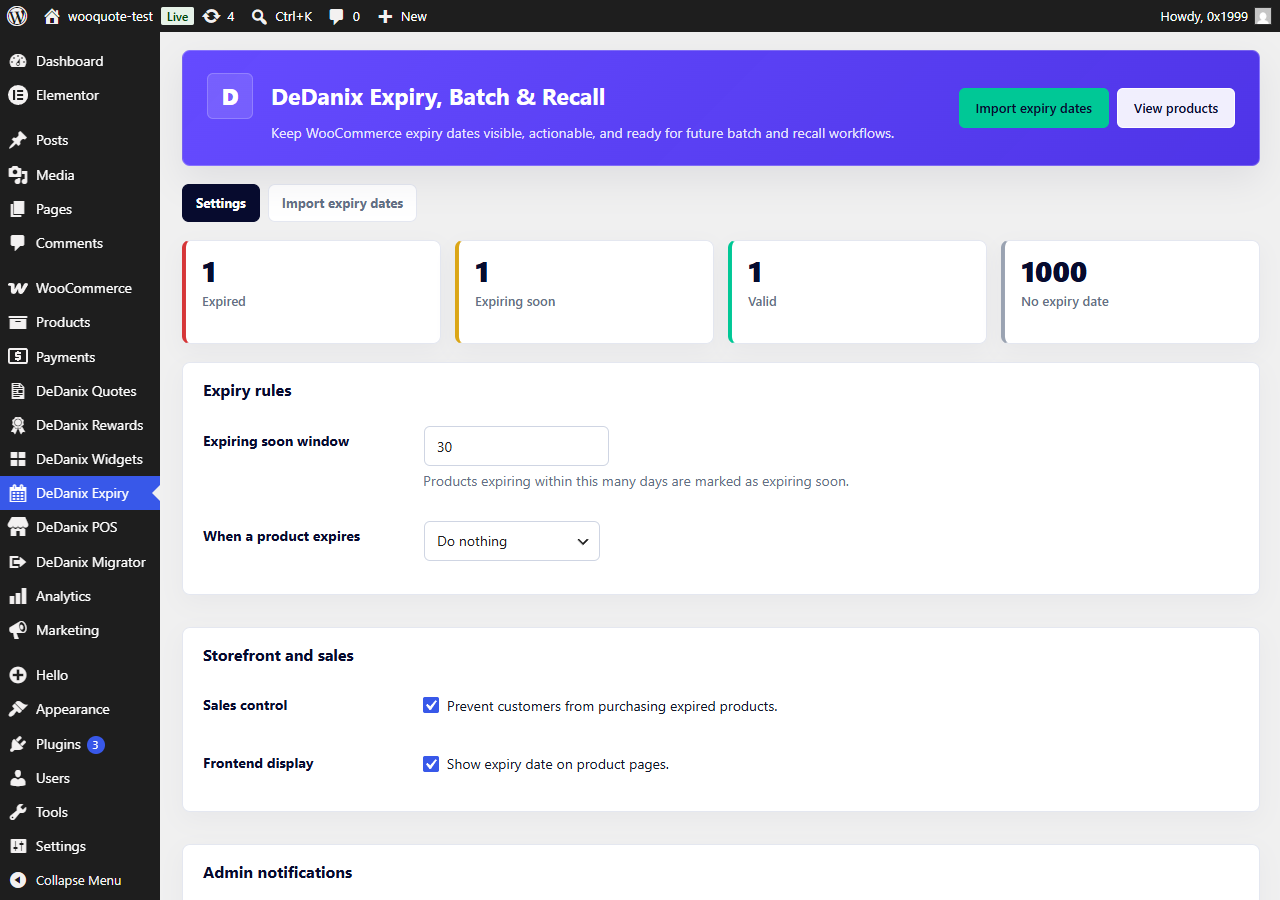Click the DeDanix POS store icon
Viewport: 1280px width, 900px height.
click(18, 527)
